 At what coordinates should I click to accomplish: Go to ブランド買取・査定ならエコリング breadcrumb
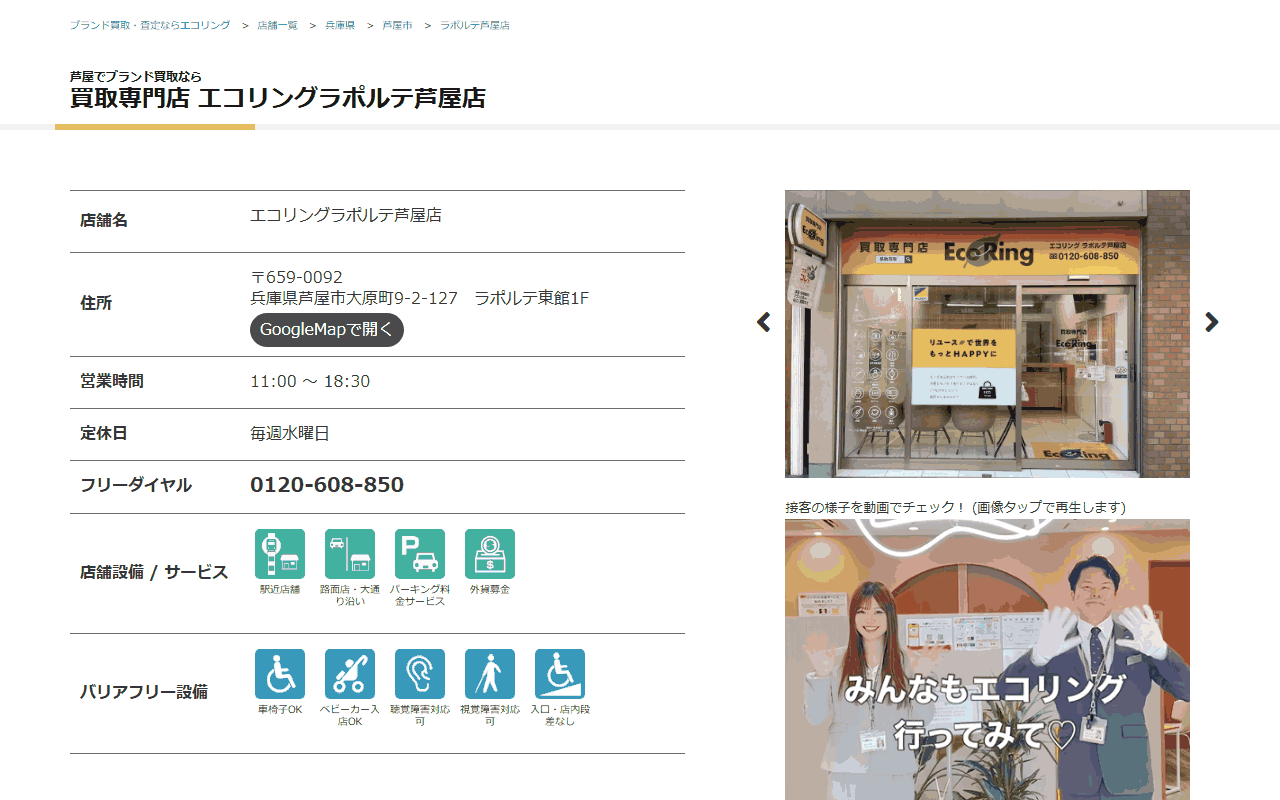click(150, 25)
